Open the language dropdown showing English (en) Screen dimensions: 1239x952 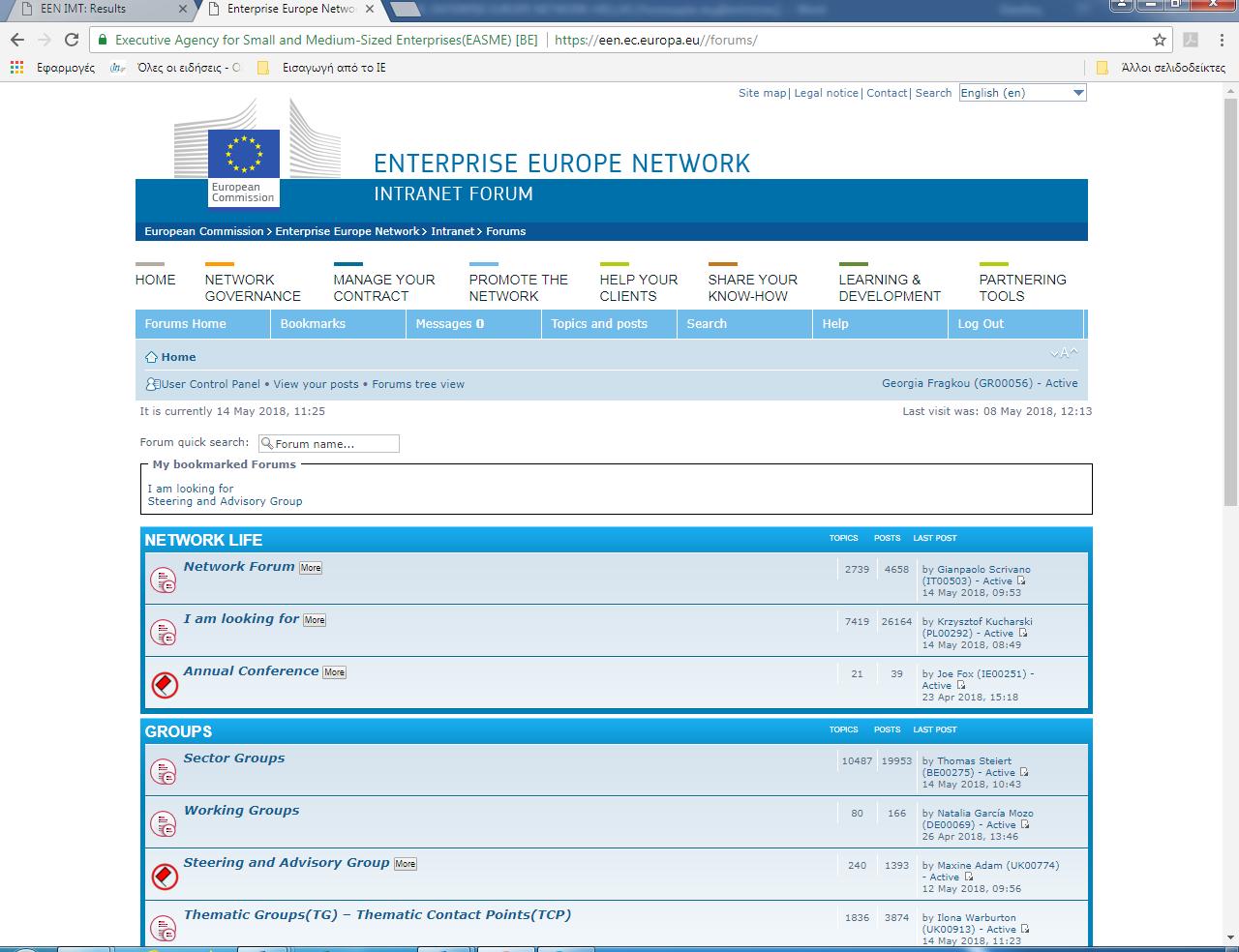click(1022, 93)
